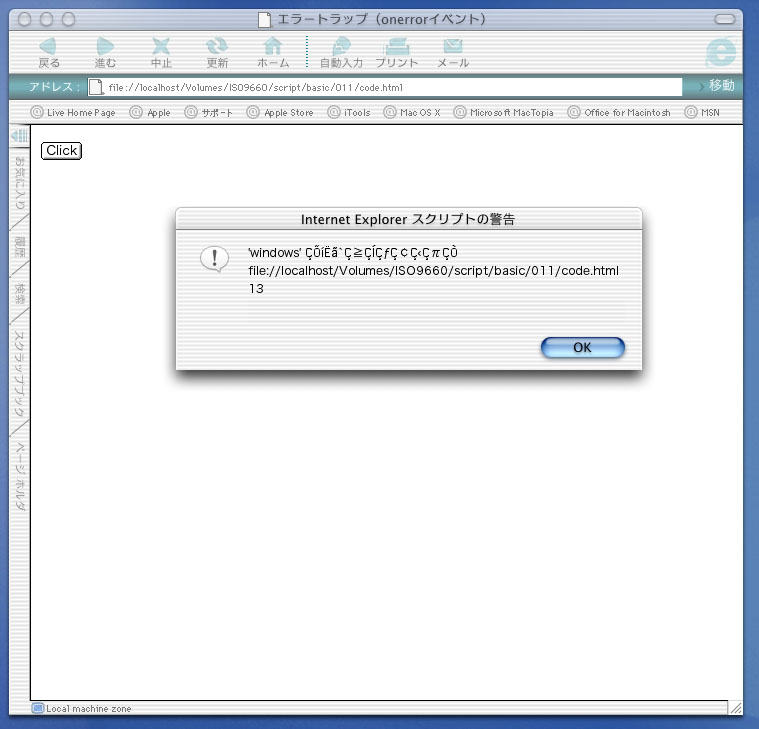Screen dimensions: 759x729
Task: Click the Back (戻る) arrow icon
Action: coord(48,46)
